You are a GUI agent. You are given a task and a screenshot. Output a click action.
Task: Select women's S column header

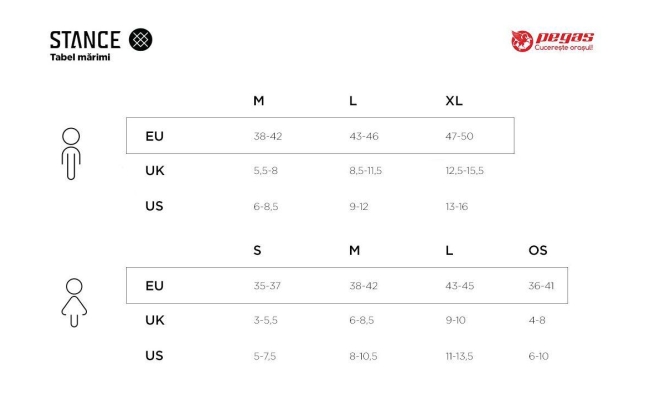257,250
